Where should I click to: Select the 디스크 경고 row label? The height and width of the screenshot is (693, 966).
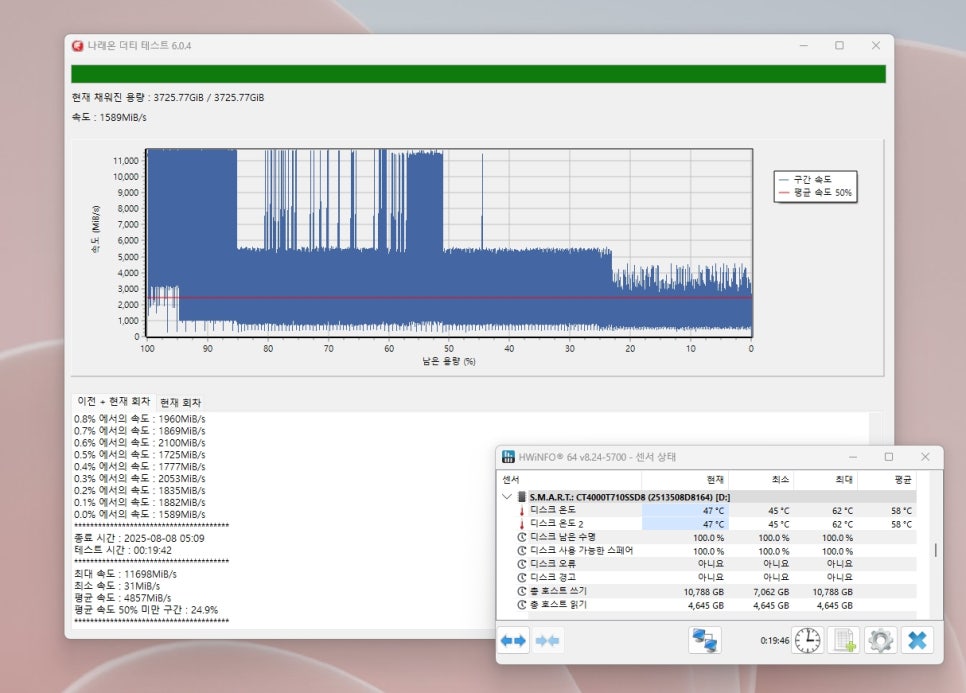click(553, 578)
